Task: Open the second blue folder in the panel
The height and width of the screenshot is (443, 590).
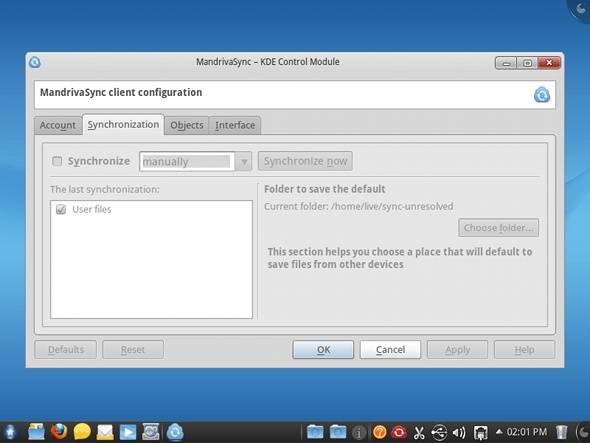Action: [338, 432]
